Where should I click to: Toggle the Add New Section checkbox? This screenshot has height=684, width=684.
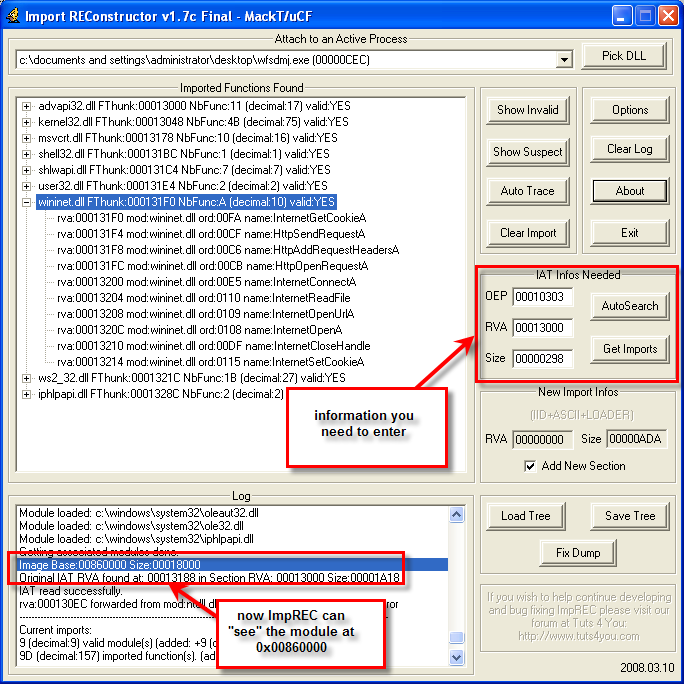(531, 466)
